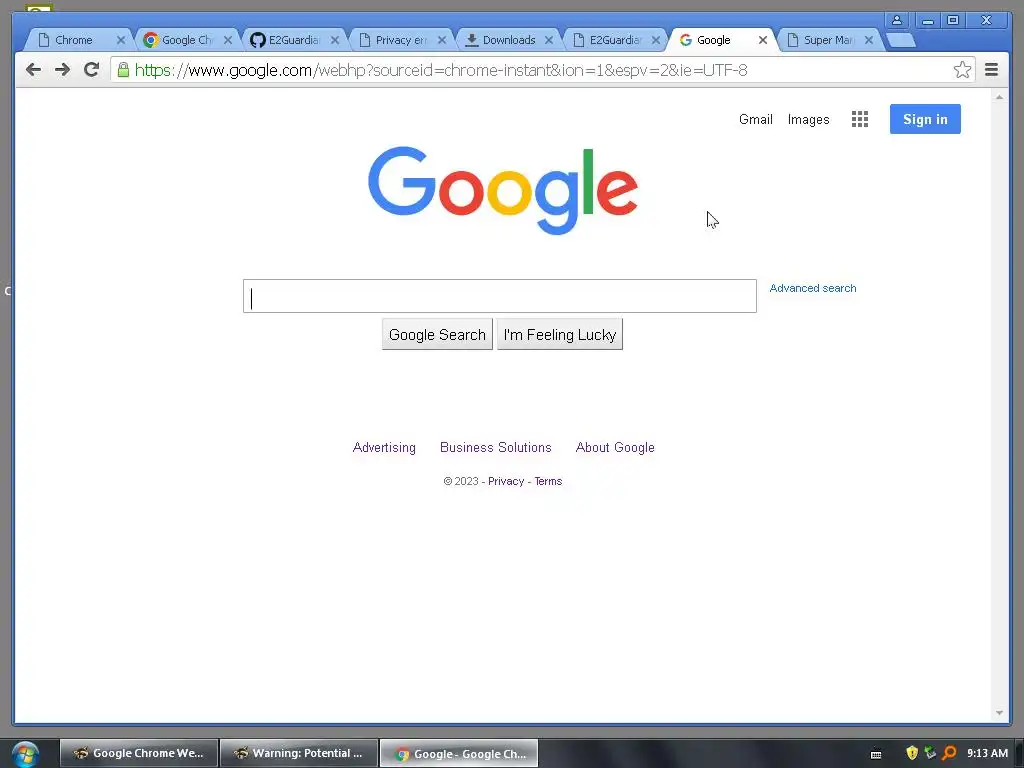Switch to the Downloads tab
The width and height of the screenshot is (1024, 768).
[x=508, y=40]
